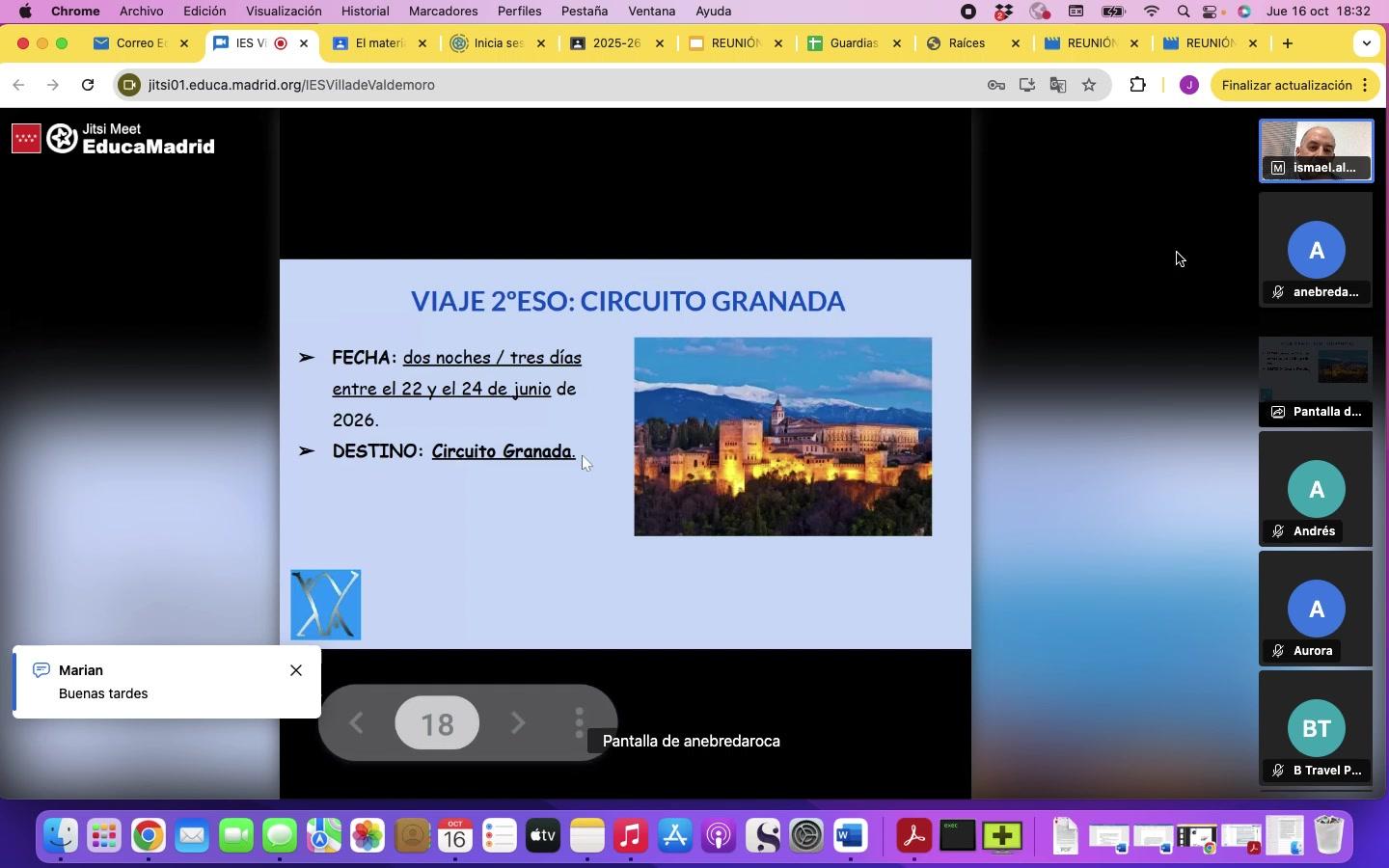Screen dimensions: 1389x868
Task: Open Launchpad from the Dock
Action: point(104,836)
